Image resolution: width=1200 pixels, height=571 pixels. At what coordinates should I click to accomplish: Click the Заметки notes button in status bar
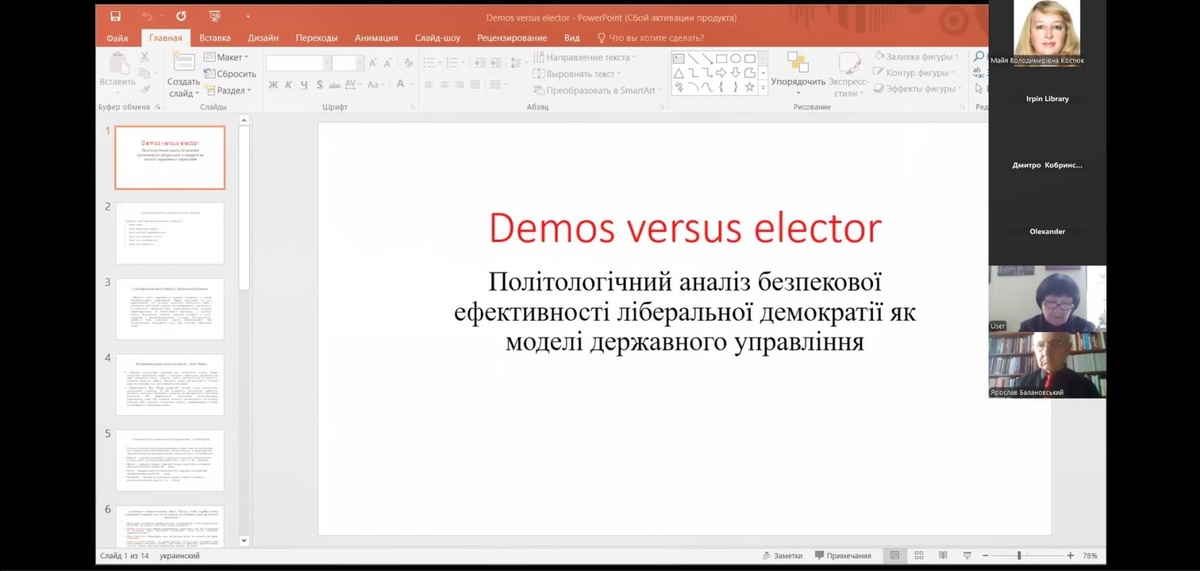tap(782, 555)
